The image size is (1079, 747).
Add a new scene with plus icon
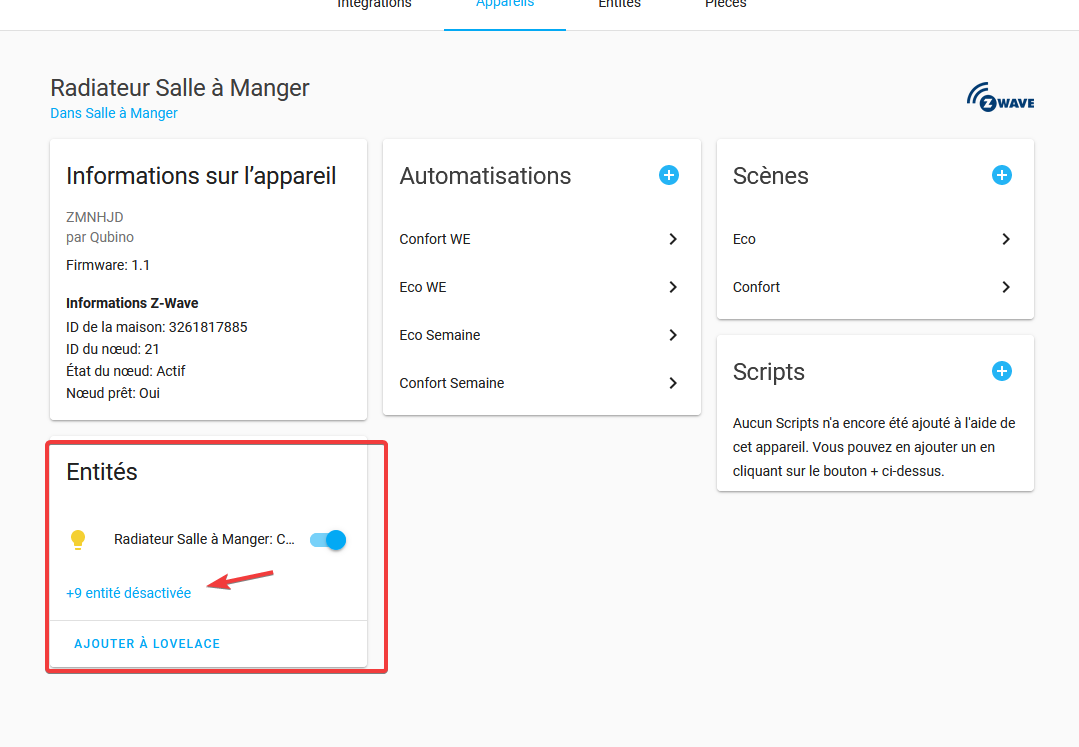[1002, 175]
